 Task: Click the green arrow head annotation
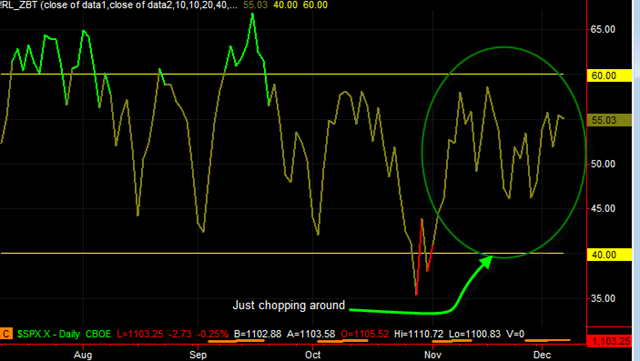click(487, 262)
